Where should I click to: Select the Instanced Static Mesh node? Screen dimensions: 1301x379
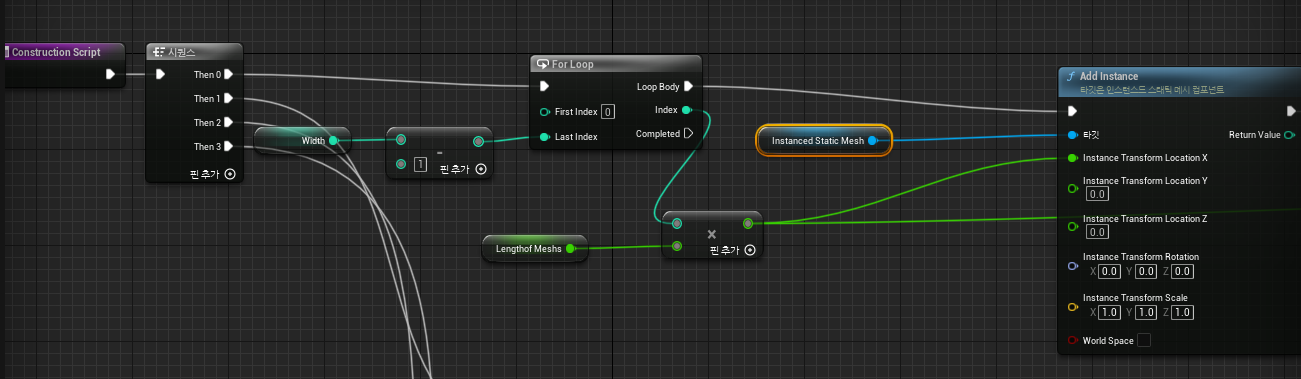pyautogui.click(x=824, y=141)
